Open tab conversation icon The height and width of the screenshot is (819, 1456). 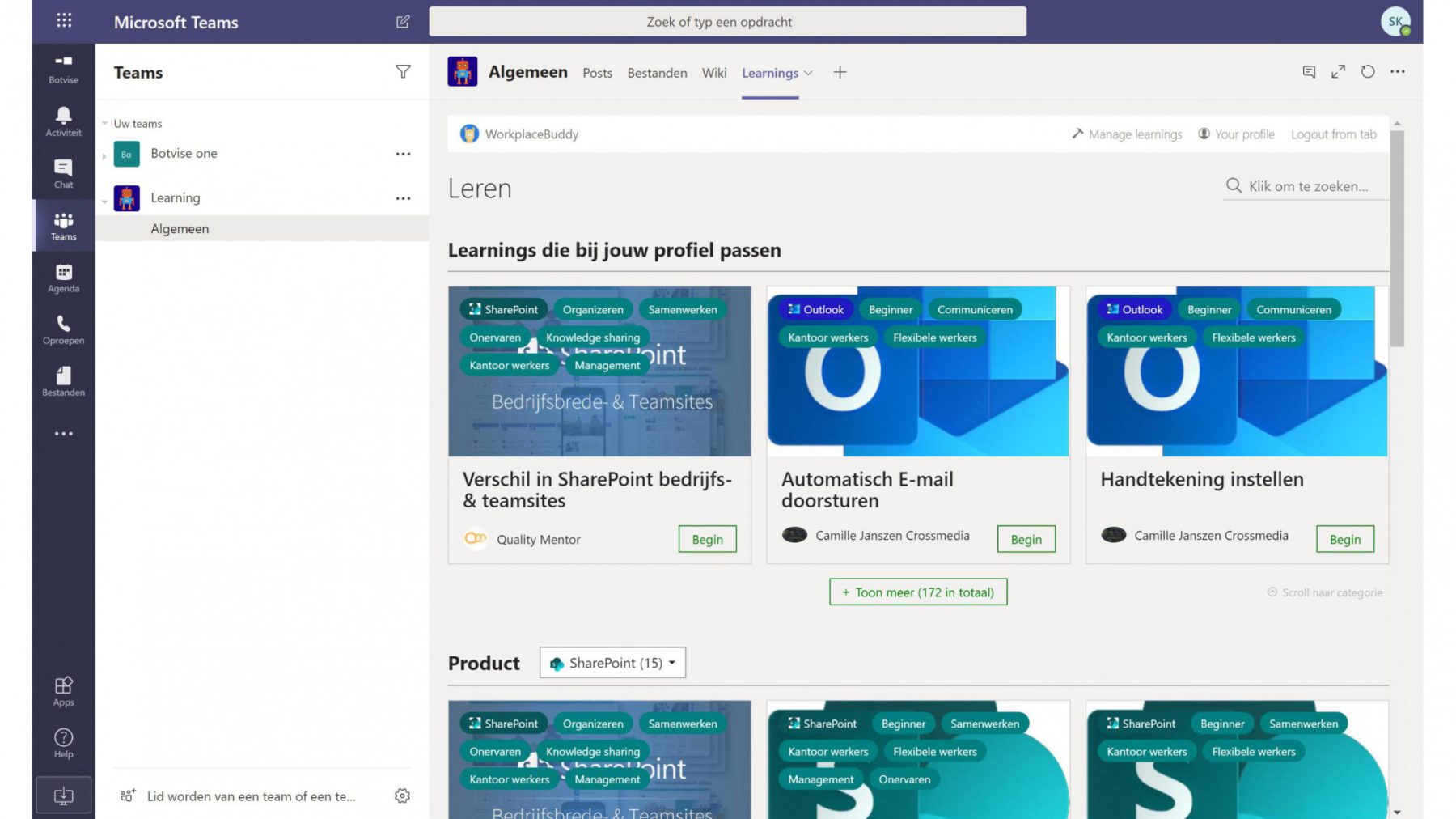[x=1309, y=72]
